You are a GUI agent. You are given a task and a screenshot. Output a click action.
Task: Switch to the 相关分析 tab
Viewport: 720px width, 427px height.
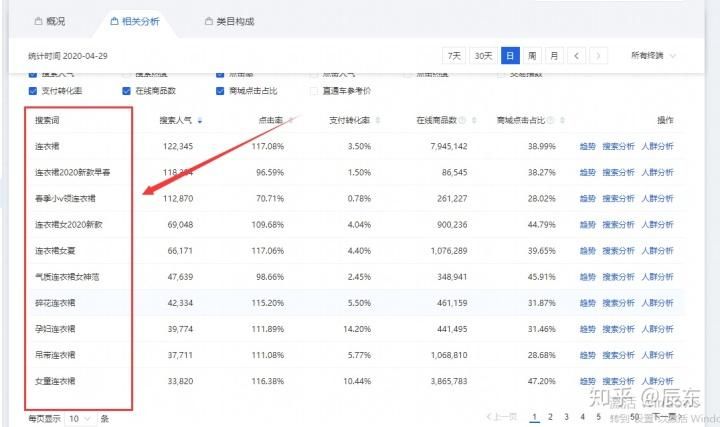tap(135, 21)
